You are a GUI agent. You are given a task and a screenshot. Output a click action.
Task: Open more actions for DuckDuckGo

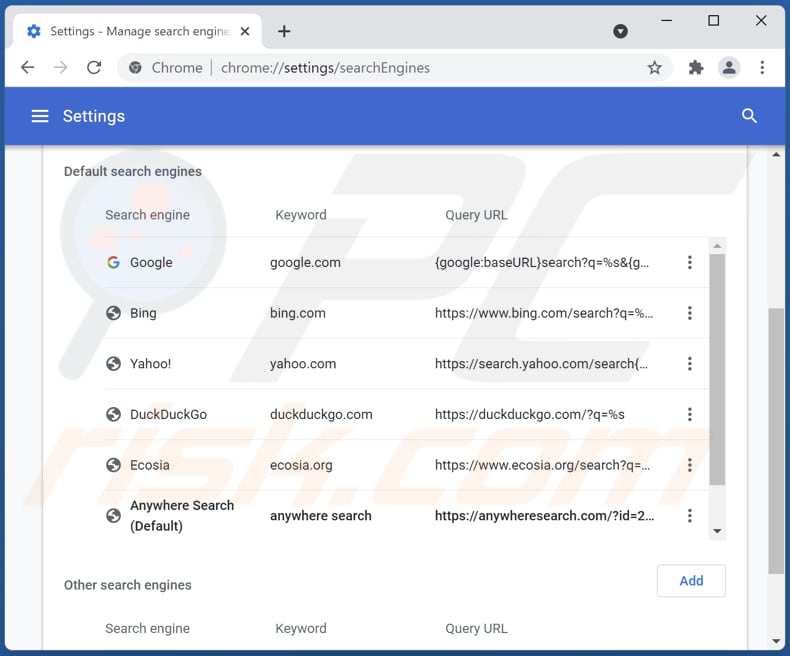pyautogui.click(x=690, y=415)
